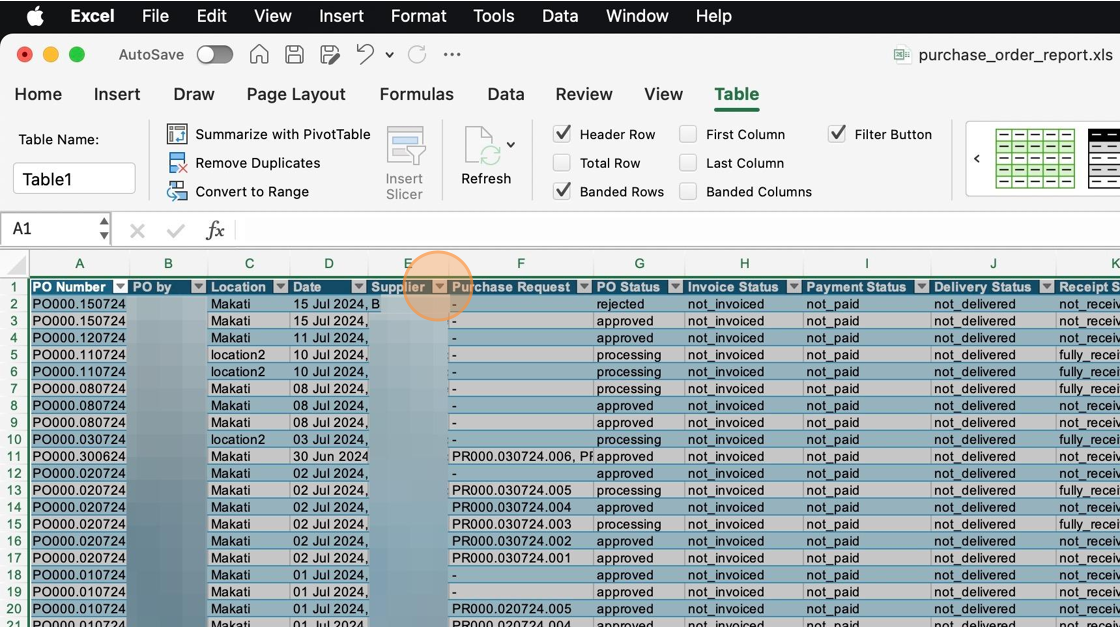The width and height of the screenshot is (1120, 628).
Task: Save the workbook with the floppy disk icon
Action: click(x=294, y=54)
